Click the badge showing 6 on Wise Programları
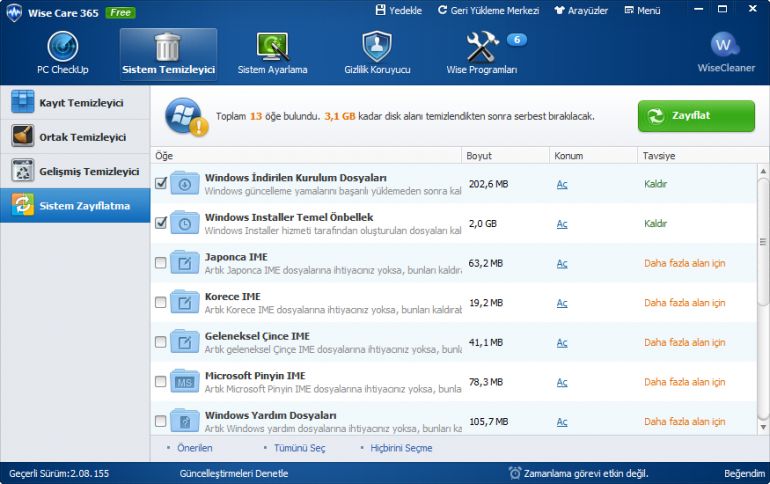The height and width of the screenshot is (484, 770). [517, 40]
